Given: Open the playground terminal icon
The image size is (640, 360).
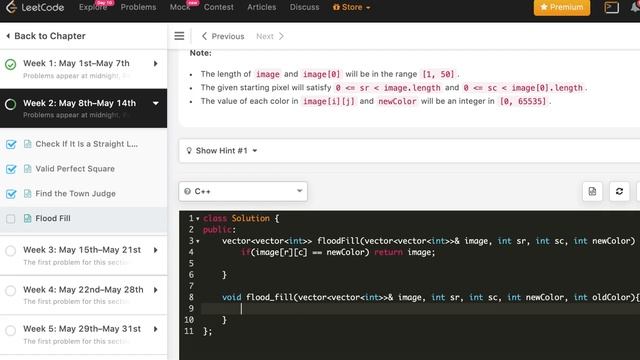Looking at the screenshot, I should point(611,7).
